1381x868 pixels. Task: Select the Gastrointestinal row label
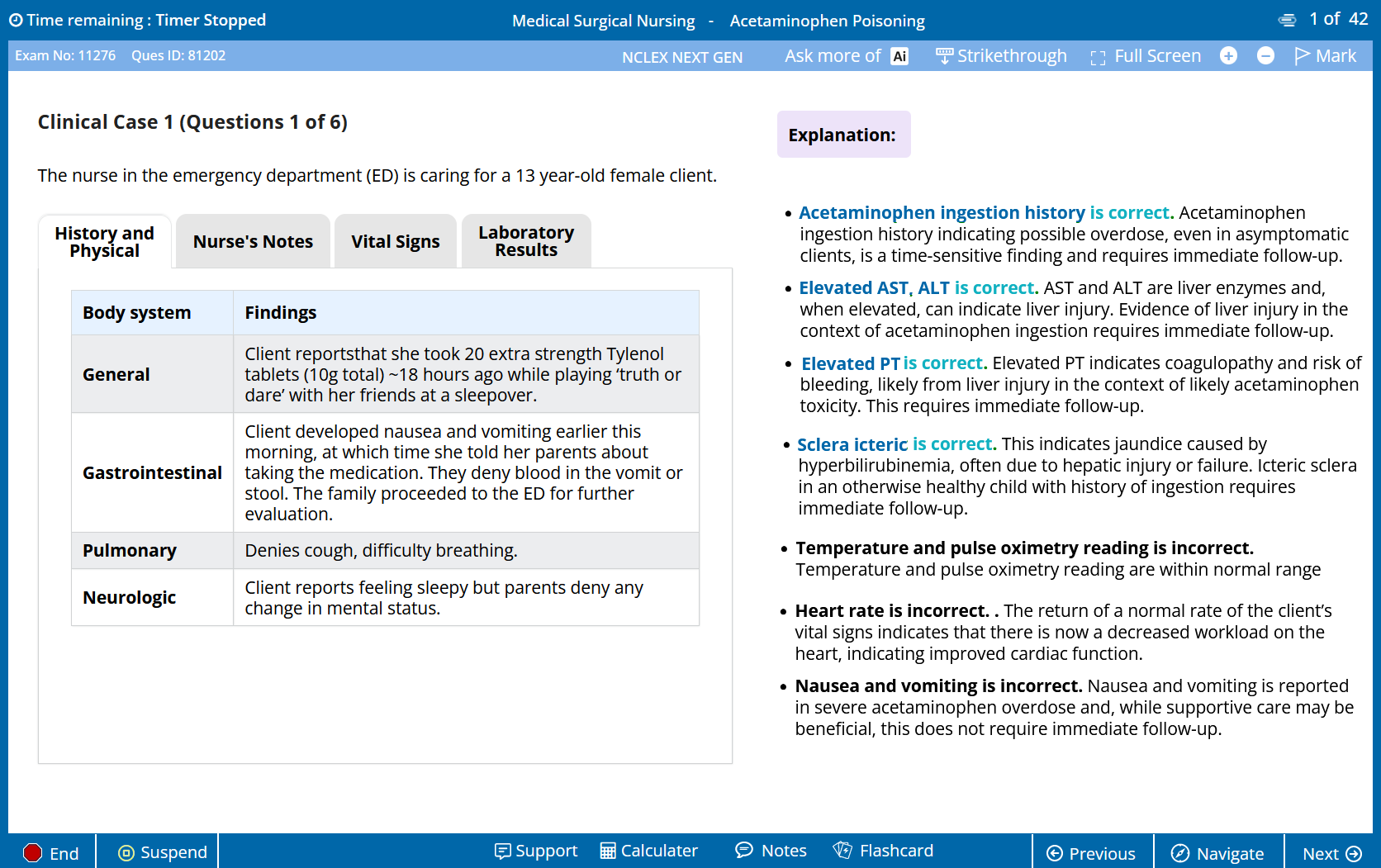click(x=152, y=472)
